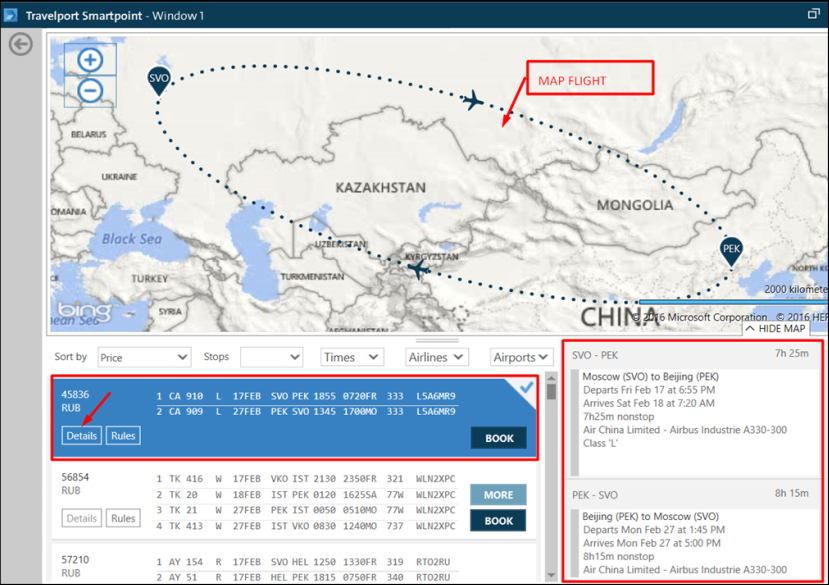Select flight segment TK 413 IST VKO
Screen dimensions: 829x585
coord(306,526)
